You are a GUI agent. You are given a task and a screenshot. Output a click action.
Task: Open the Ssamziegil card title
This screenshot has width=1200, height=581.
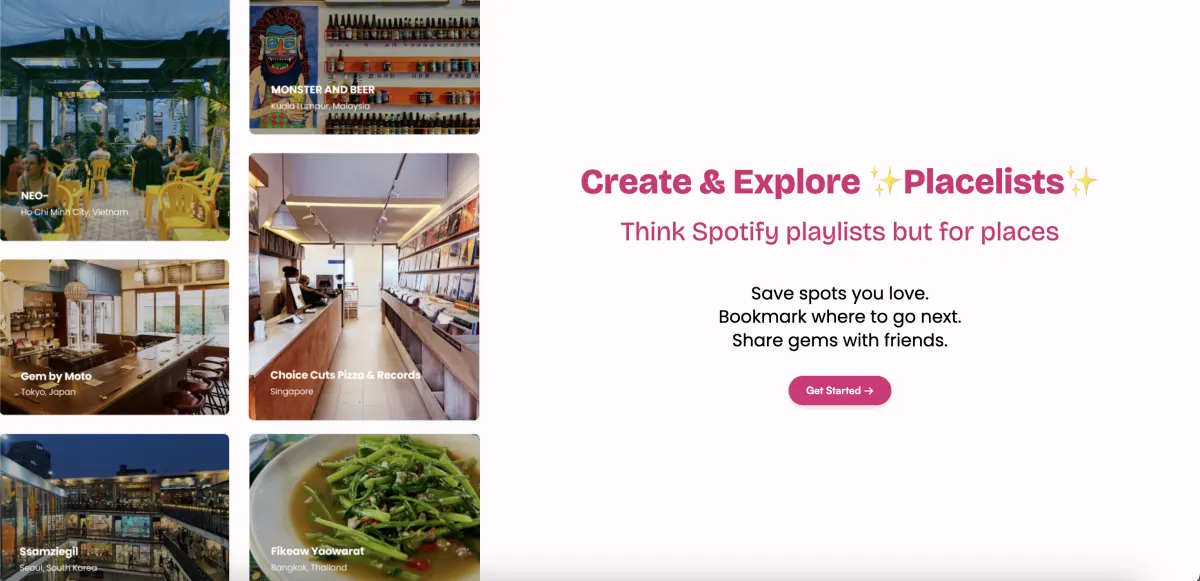coord(49,551)
